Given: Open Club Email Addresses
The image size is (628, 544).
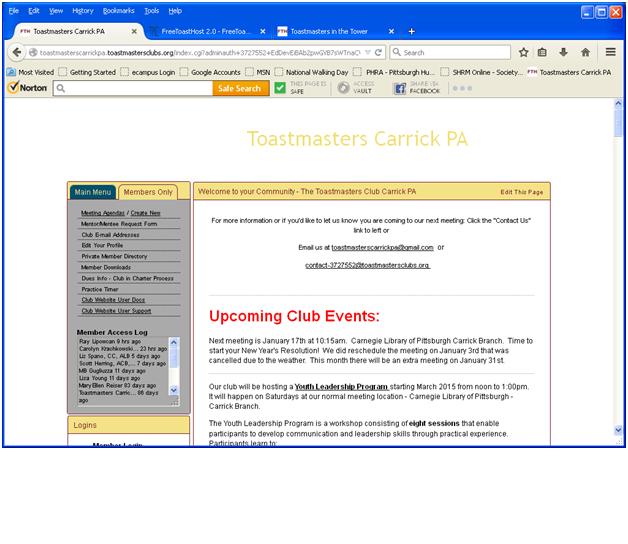Looking at the screenshot, I should click(x=110, y=235).
